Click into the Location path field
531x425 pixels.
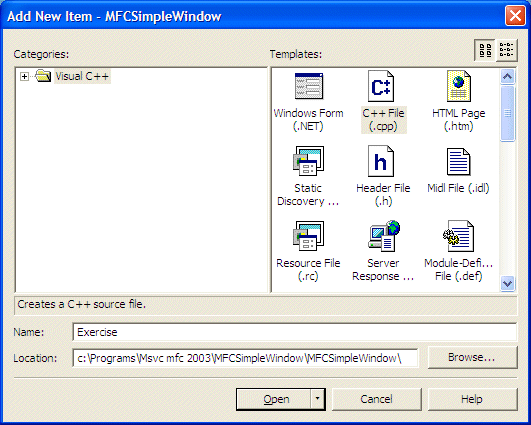pyautogui.click(x=246, y=358)
